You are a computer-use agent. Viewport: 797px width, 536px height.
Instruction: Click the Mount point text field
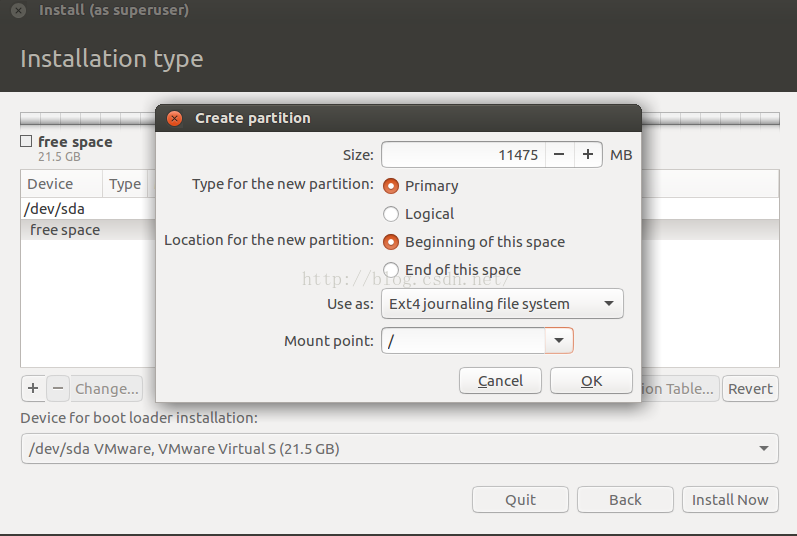pyautogui.click(x=463, y=340)
